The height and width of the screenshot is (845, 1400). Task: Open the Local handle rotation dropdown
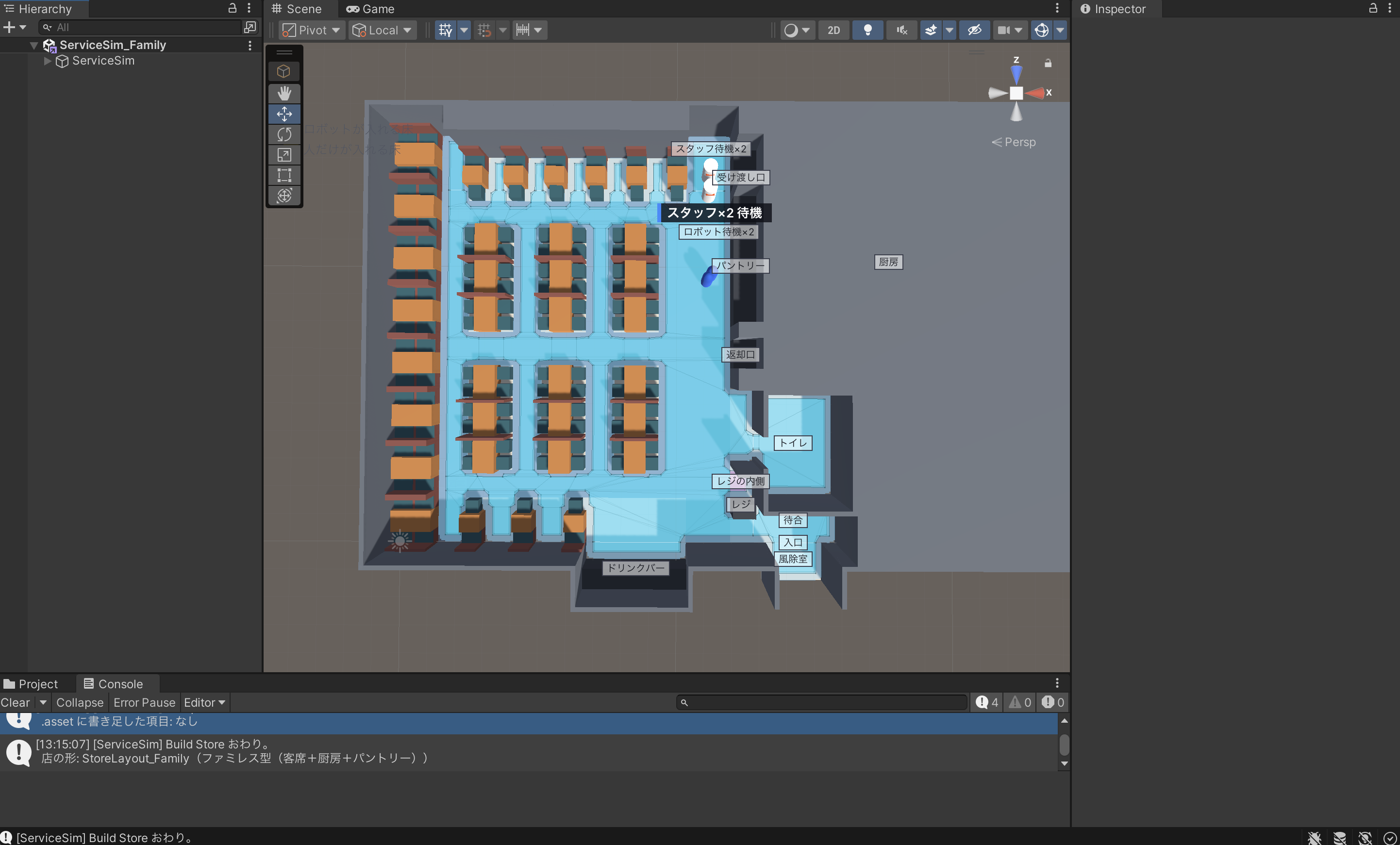click(x=382, y=30)
